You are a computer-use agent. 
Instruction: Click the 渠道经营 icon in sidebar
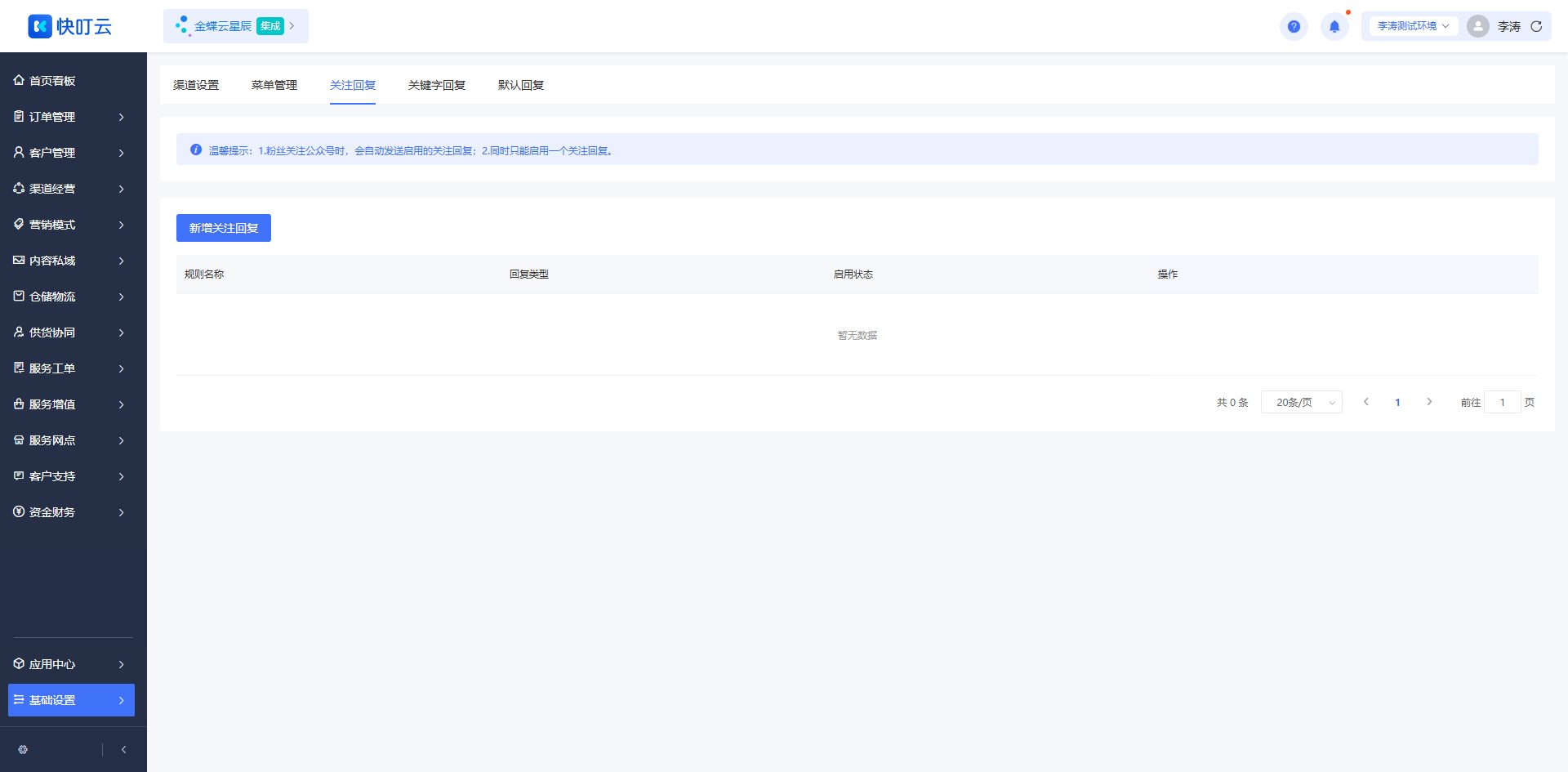(19, 188)
